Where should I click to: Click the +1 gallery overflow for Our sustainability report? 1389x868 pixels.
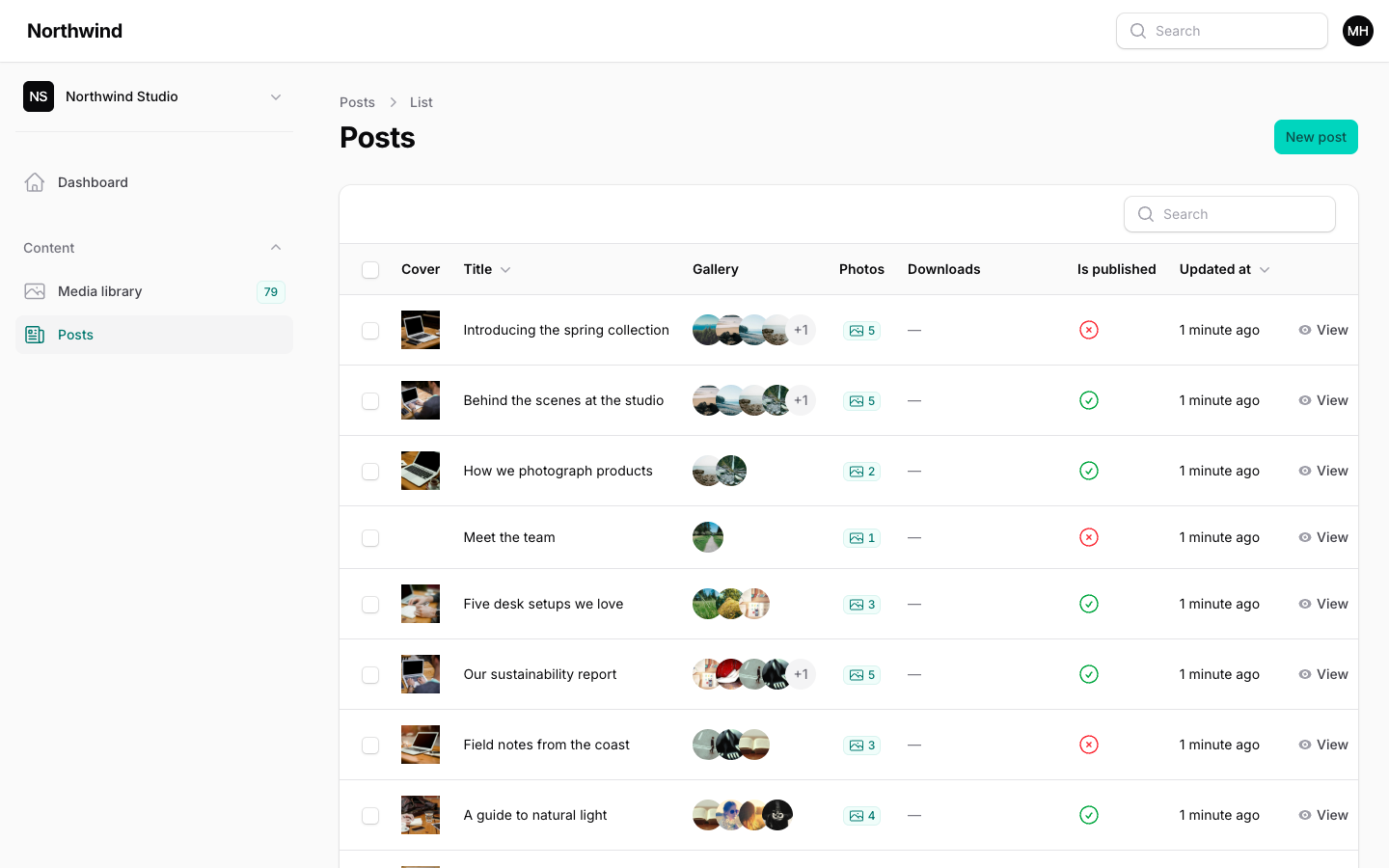coord(801,674)
